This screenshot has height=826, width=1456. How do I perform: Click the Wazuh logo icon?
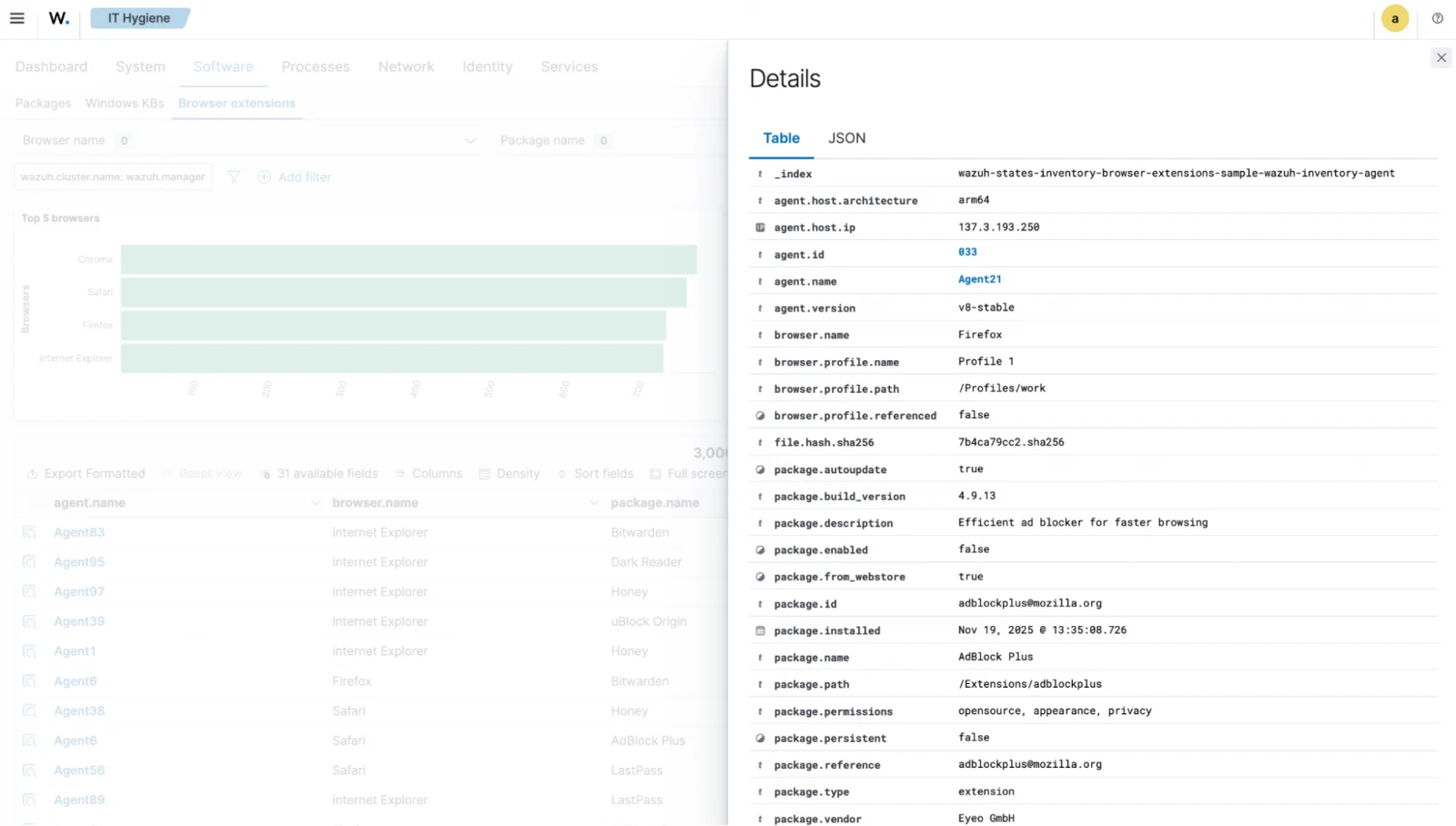[x=57, y=17]
